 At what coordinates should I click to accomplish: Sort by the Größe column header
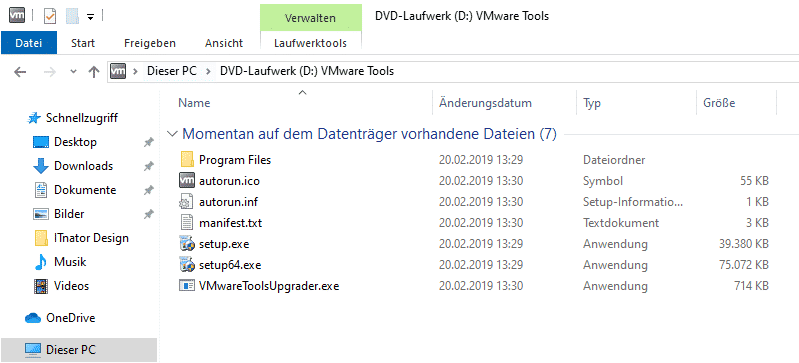719,103
